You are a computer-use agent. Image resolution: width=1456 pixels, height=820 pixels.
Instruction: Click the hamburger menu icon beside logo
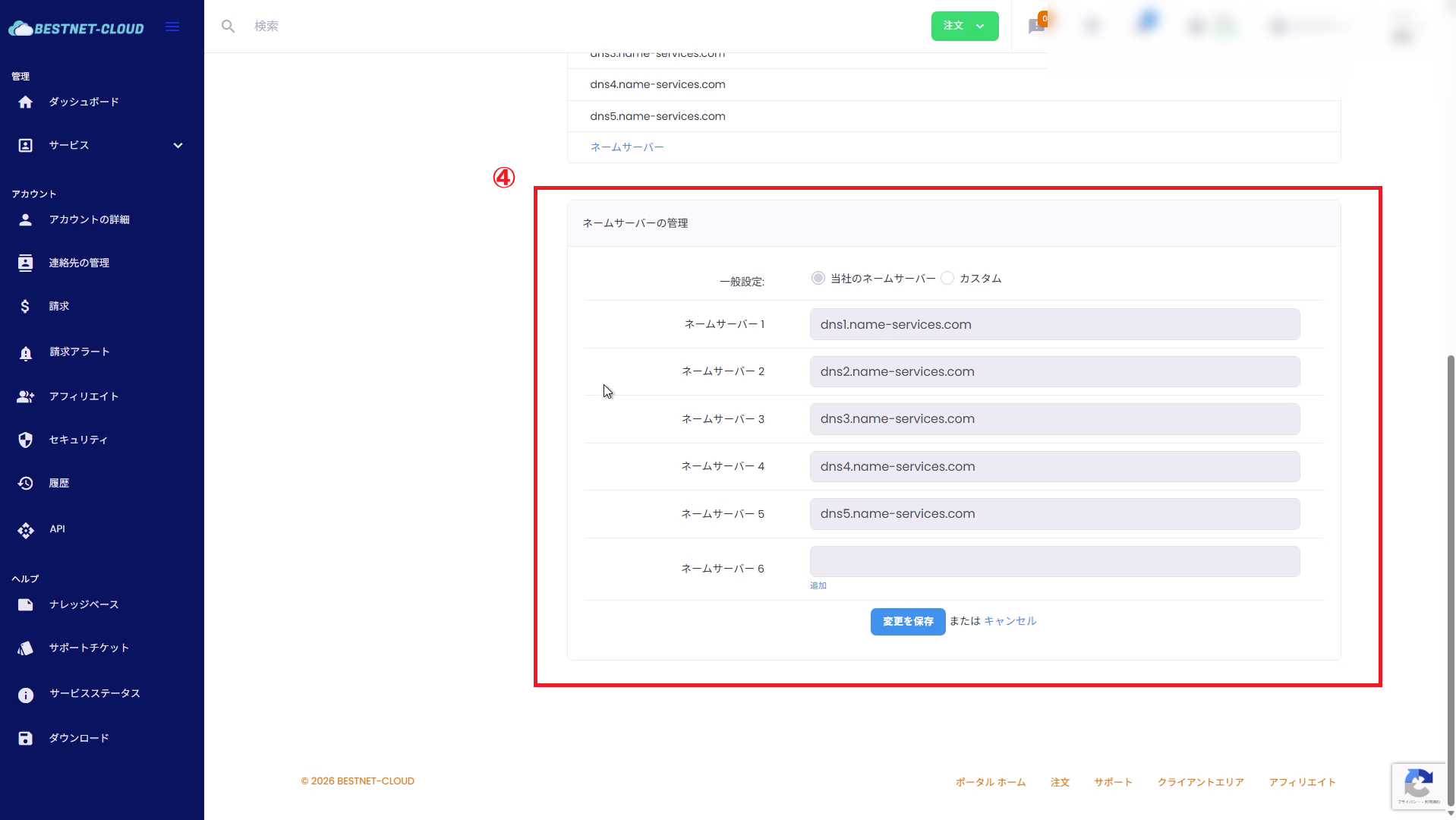(172, 27)
